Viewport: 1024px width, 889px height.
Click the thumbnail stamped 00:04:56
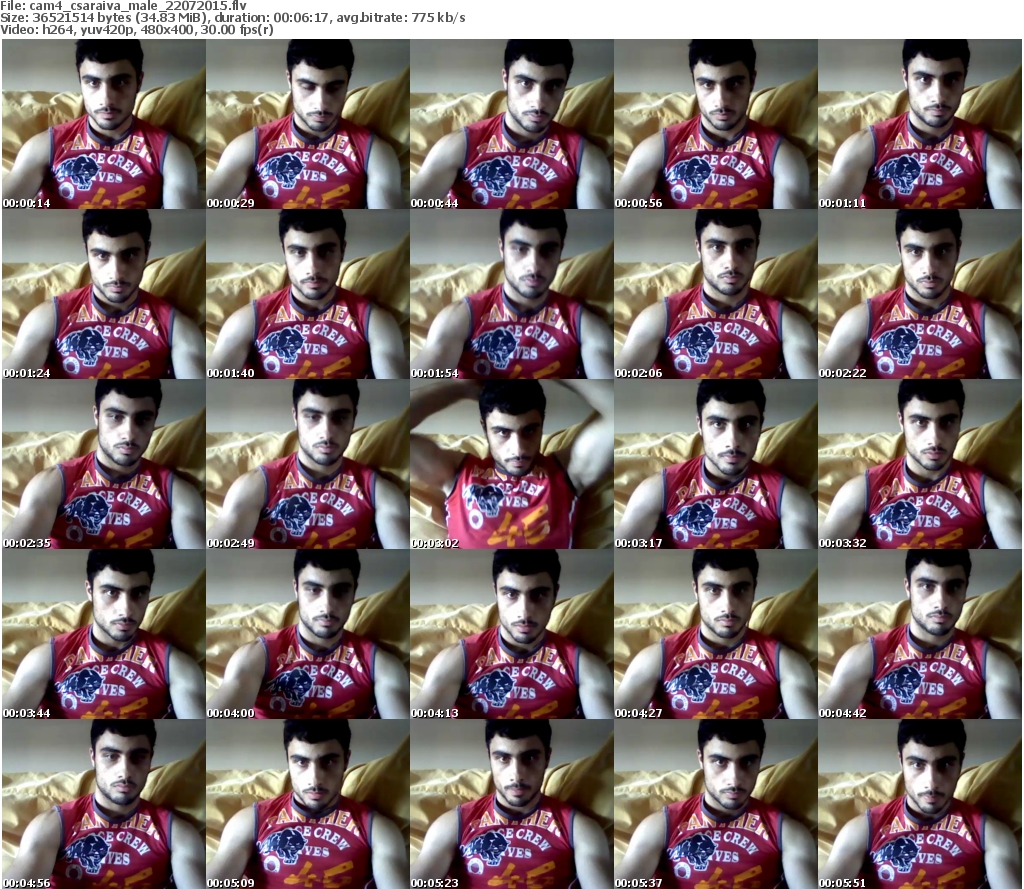(x=103, y=804)
